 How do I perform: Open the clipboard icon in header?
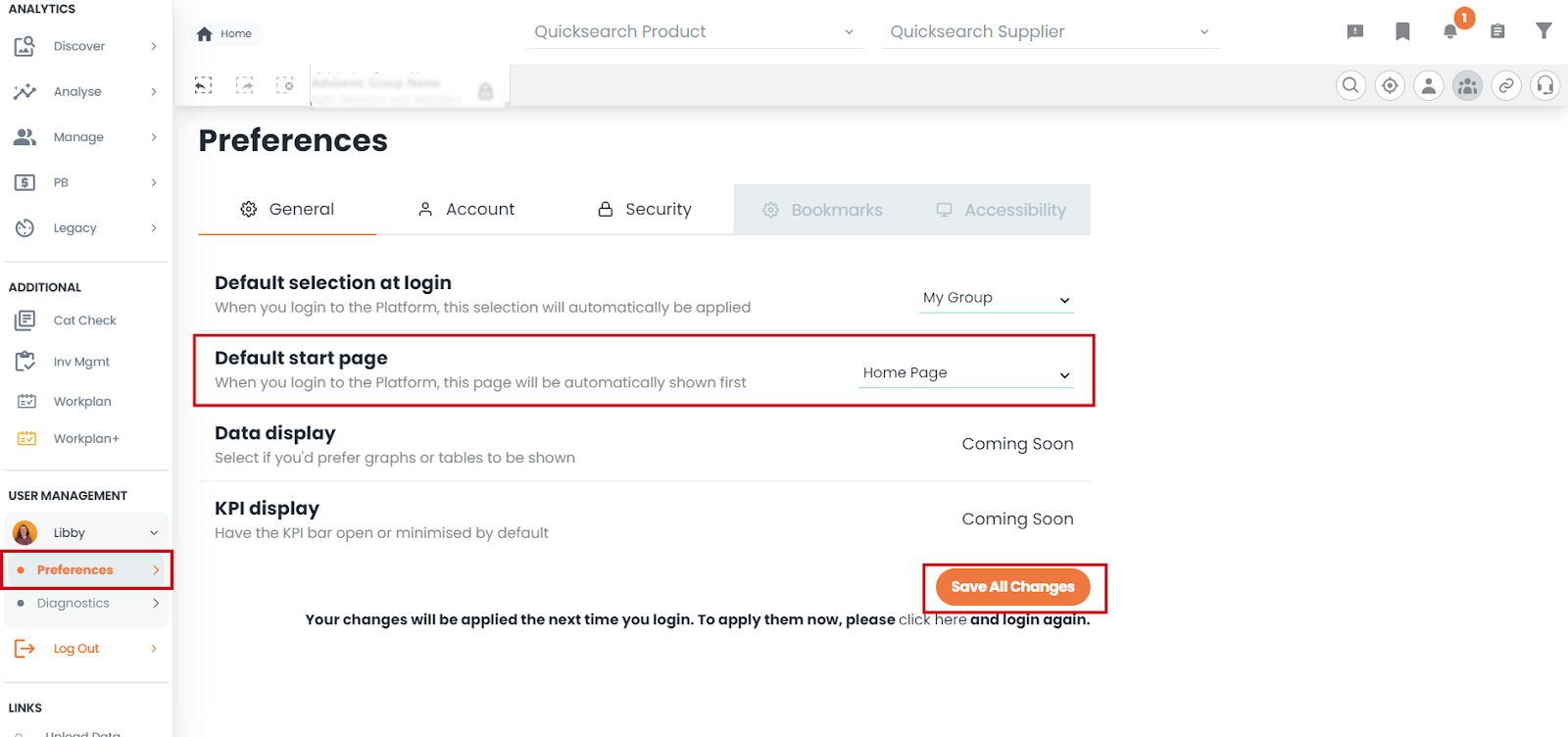click(1497, 31)
